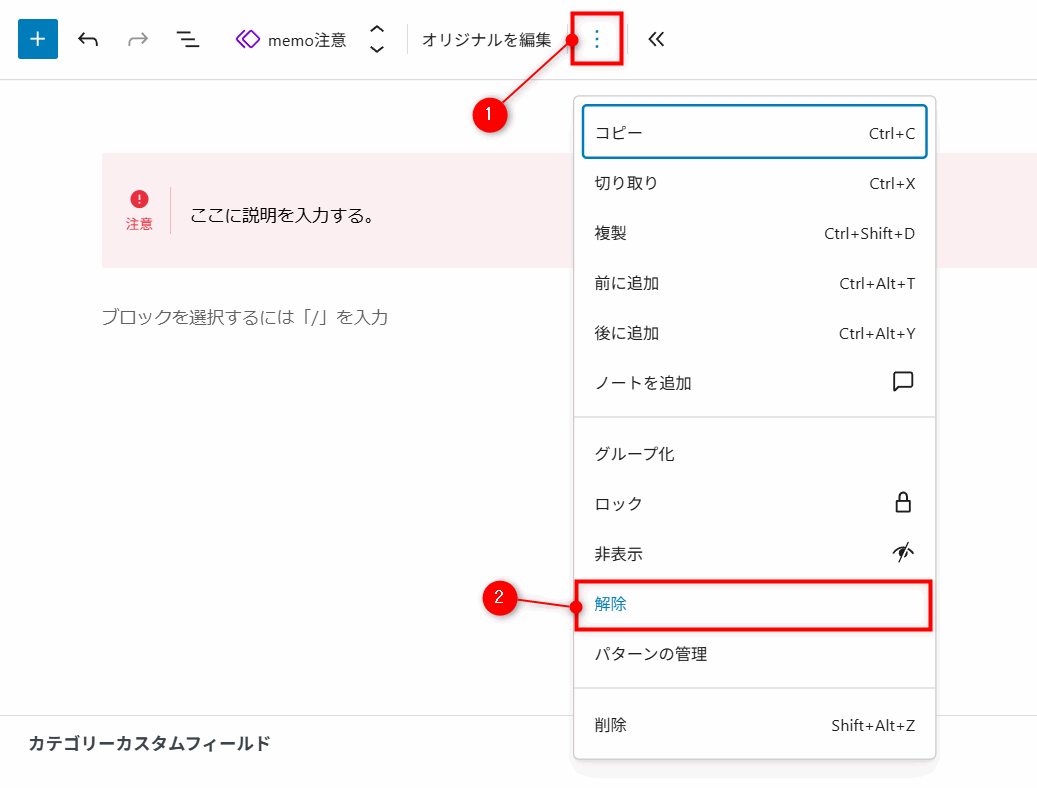
Task: Delete the block with 削除
Action: pos(754,725)
